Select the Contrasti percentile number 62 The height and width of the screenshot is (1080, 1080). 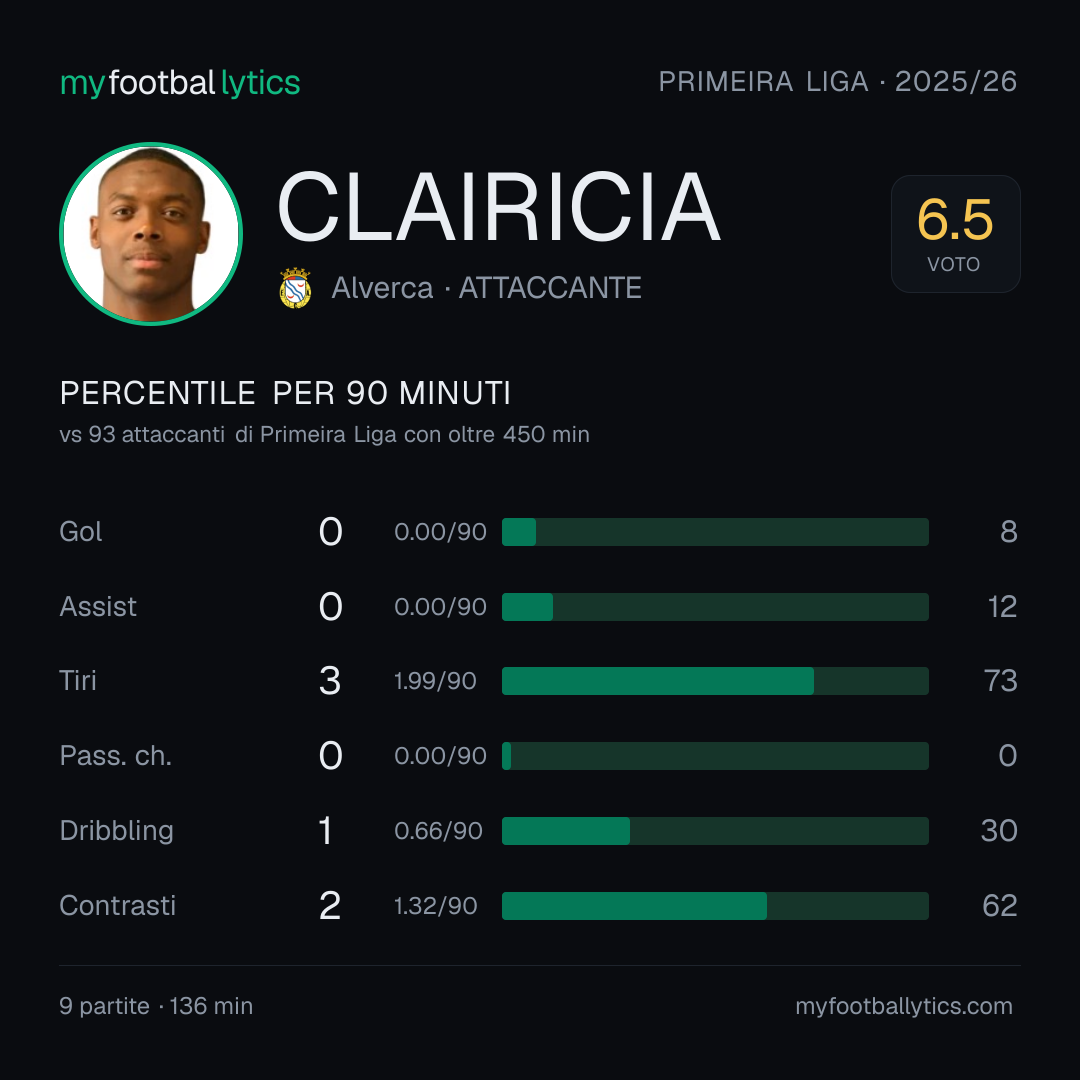click(x=1000, y=906)
